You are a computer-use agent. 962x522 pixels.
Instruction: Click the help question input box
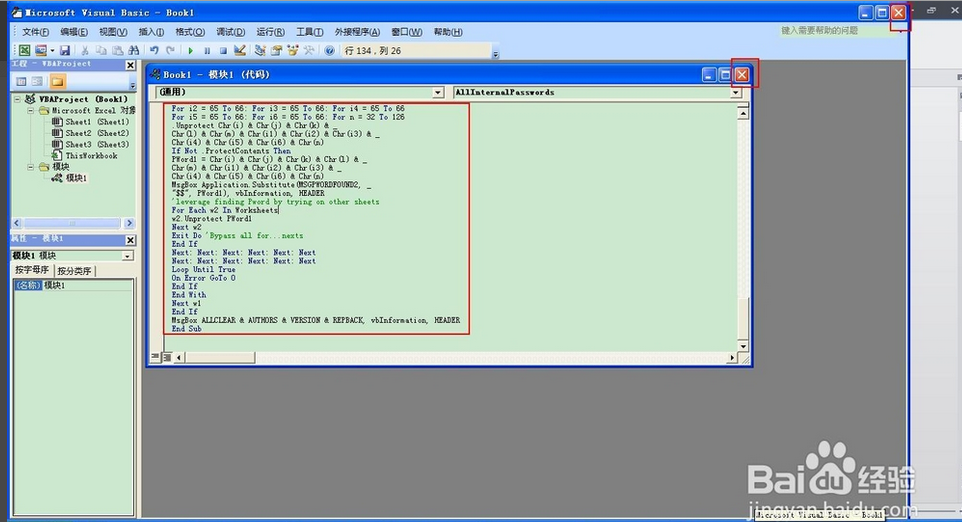click(839, 31)
